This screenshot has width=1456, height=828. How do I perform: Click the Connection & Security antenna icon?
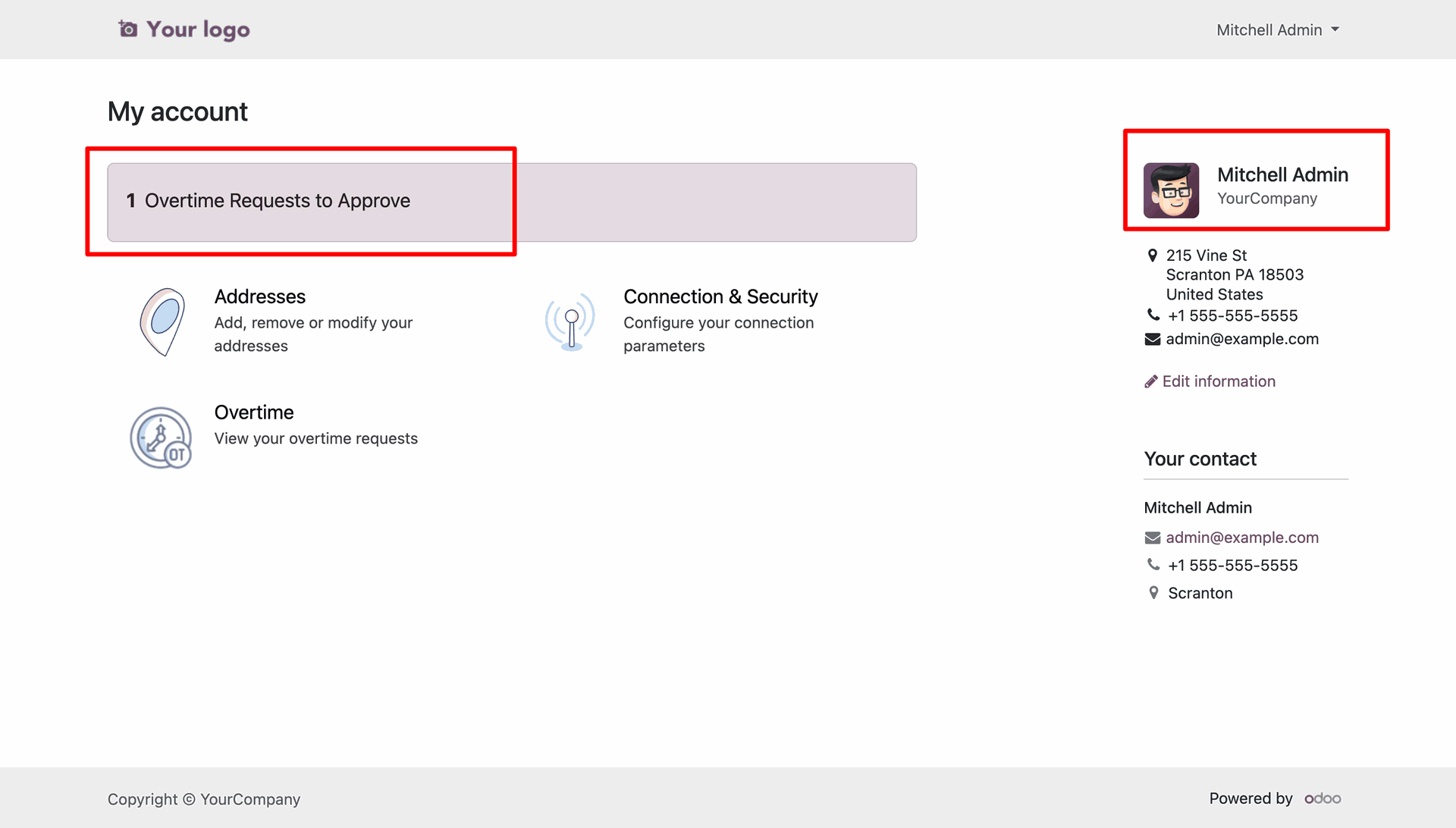click(x=570, y=321)
